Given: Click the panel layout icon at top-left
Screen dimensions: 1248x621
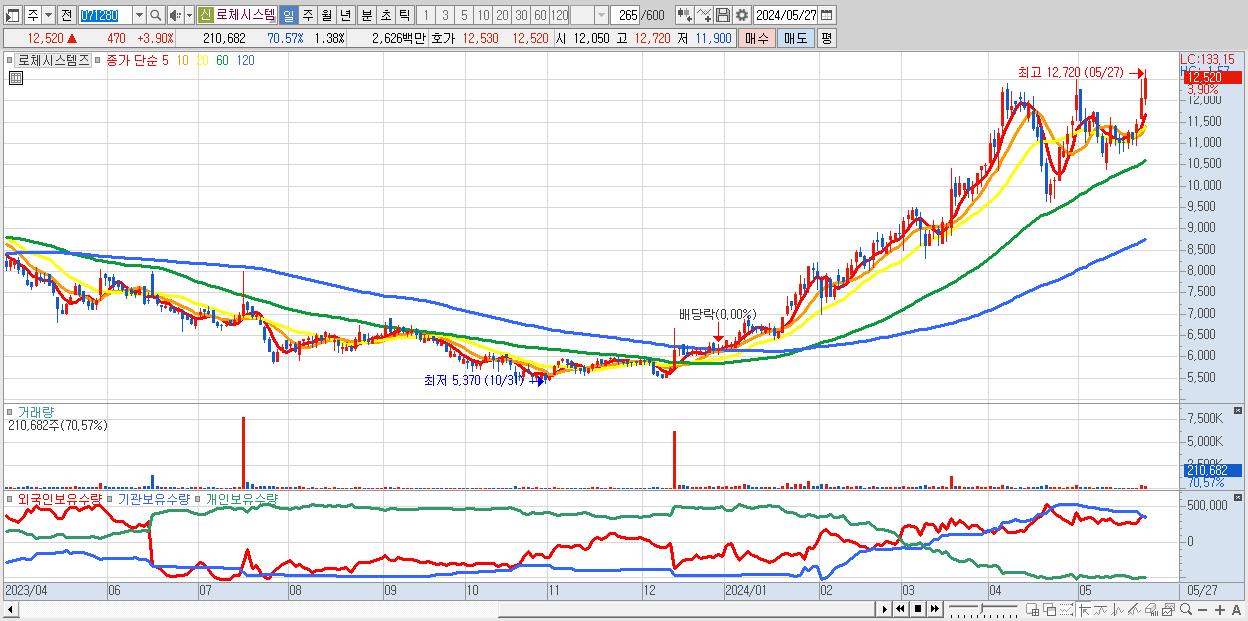Looking at the screenshot, I should (x=13, y=15).
